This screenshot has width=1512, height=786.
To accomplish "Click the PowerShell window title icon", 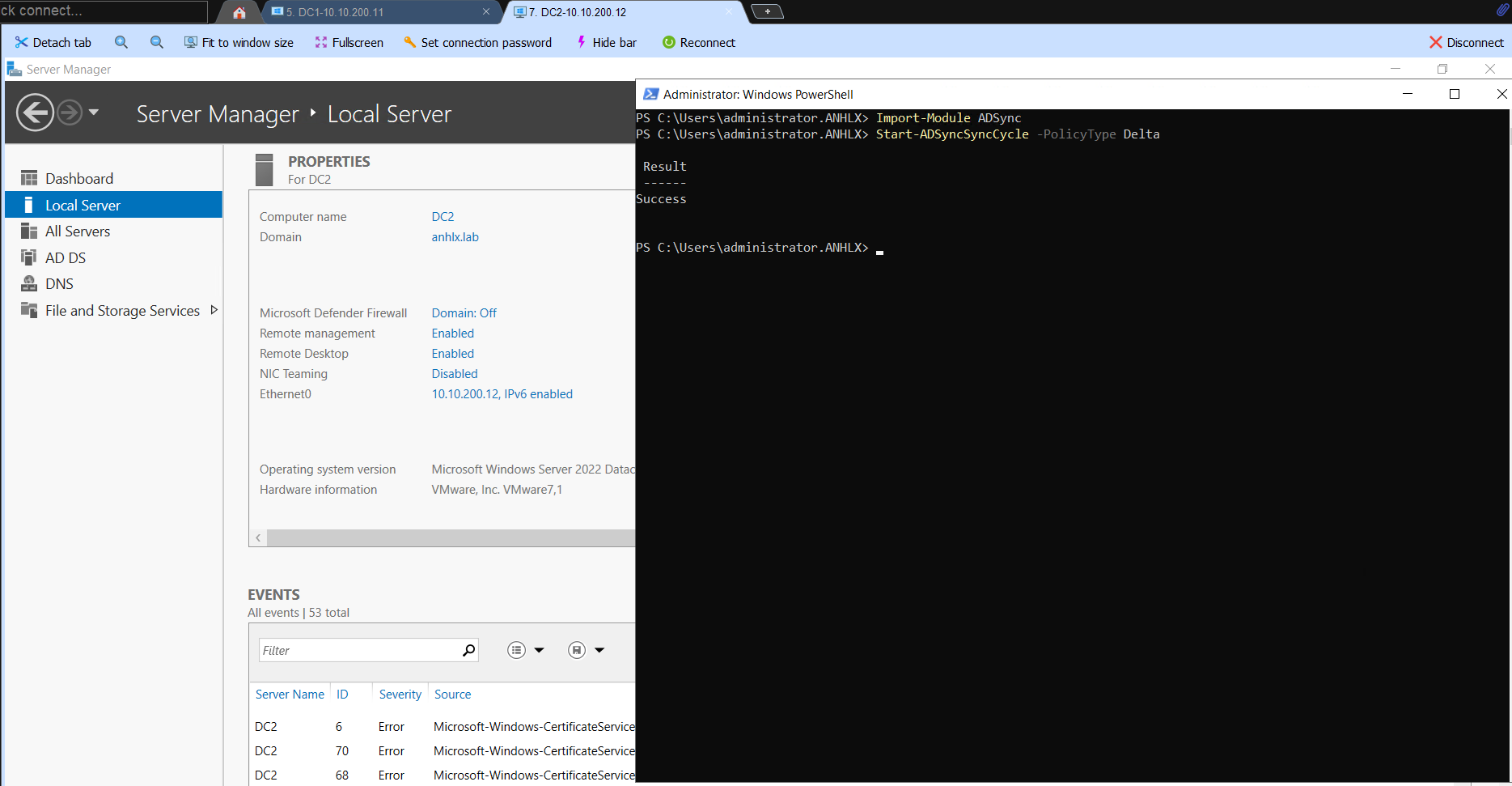I will (x=650, y=94).
